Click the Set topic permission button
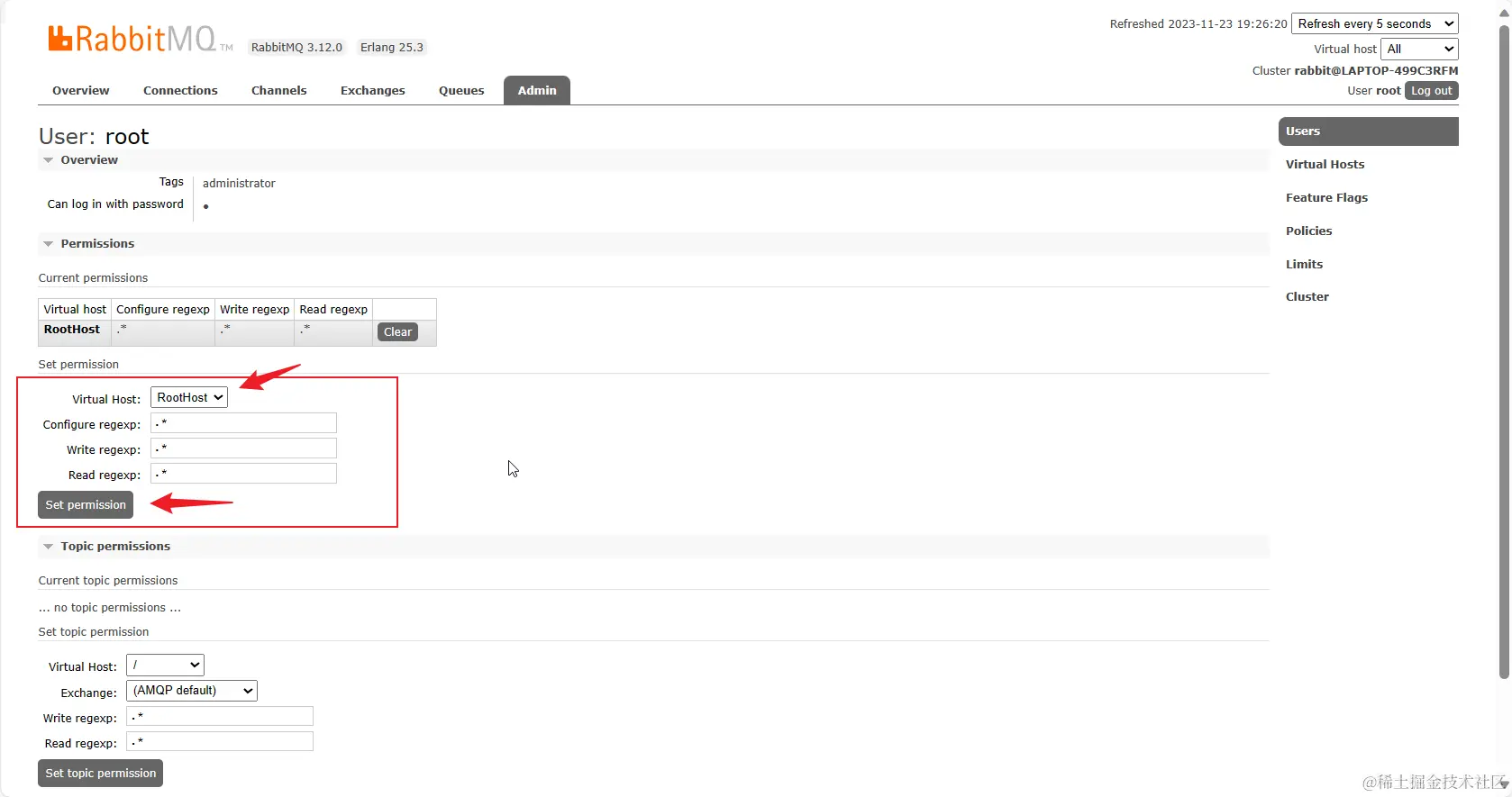The width and height of the screenshot is (1512, 797). (100, 773)
